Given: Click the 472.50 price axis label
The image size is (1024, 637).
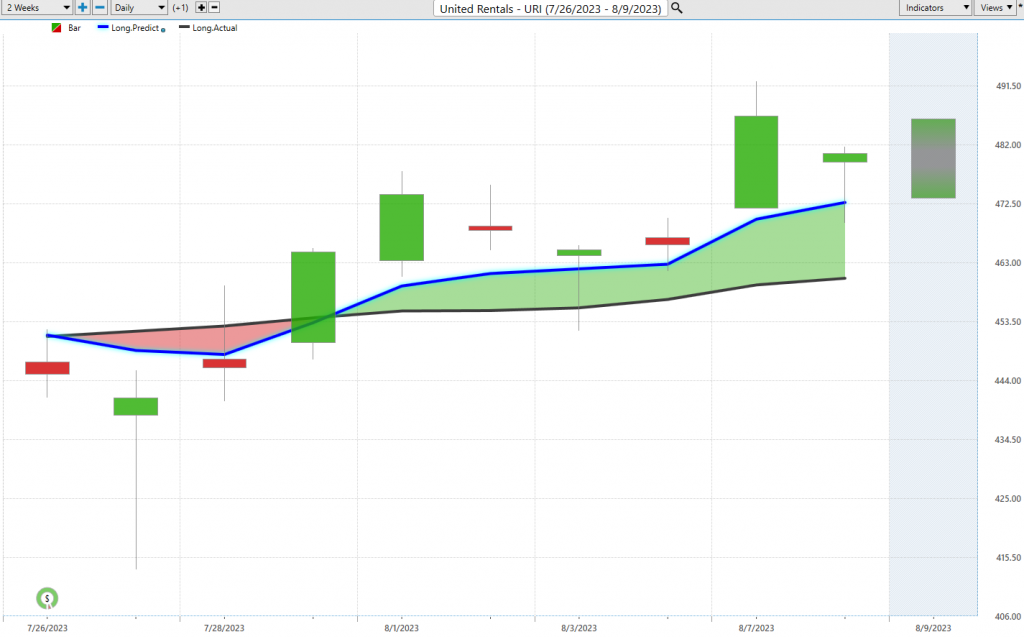Looking at the screenshot, I should (1008, 204).
